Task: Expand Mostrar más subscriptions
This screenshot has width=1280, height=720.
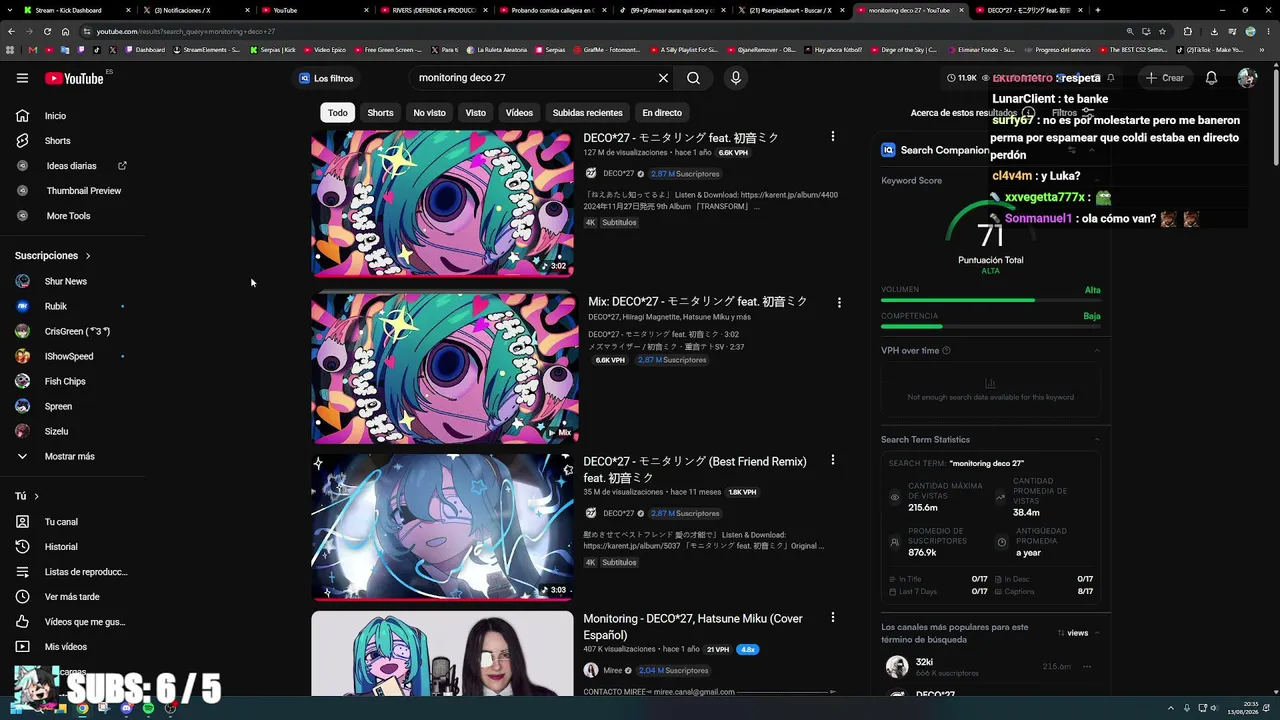Action: 70,456
